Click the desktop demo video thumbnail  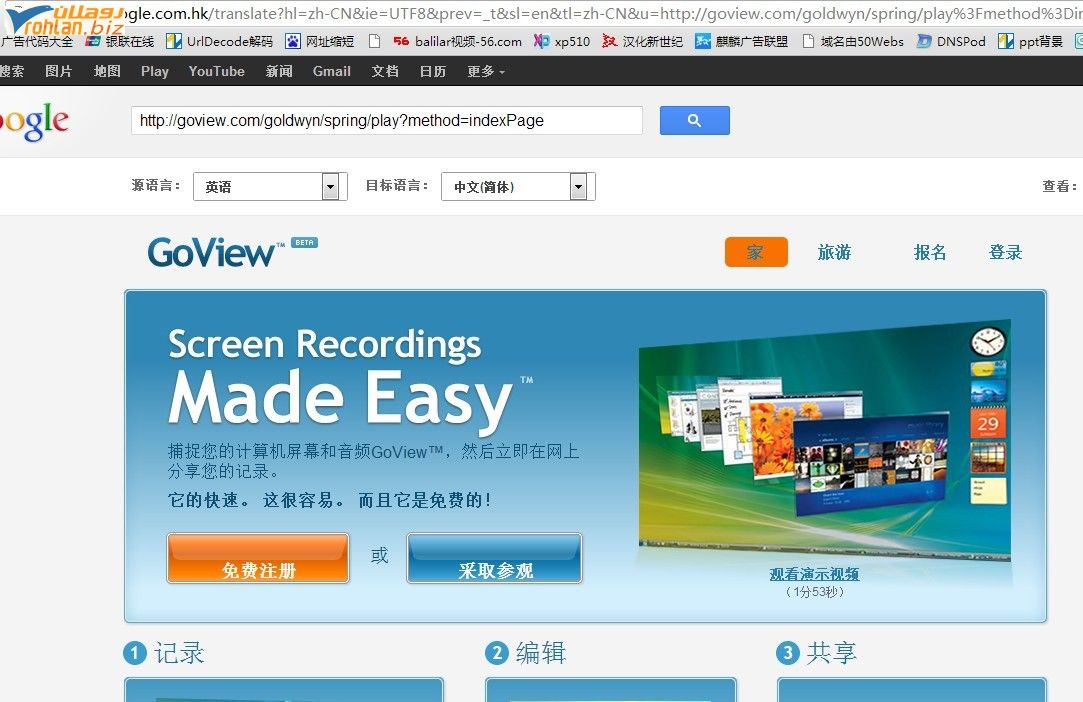(825, 441)
